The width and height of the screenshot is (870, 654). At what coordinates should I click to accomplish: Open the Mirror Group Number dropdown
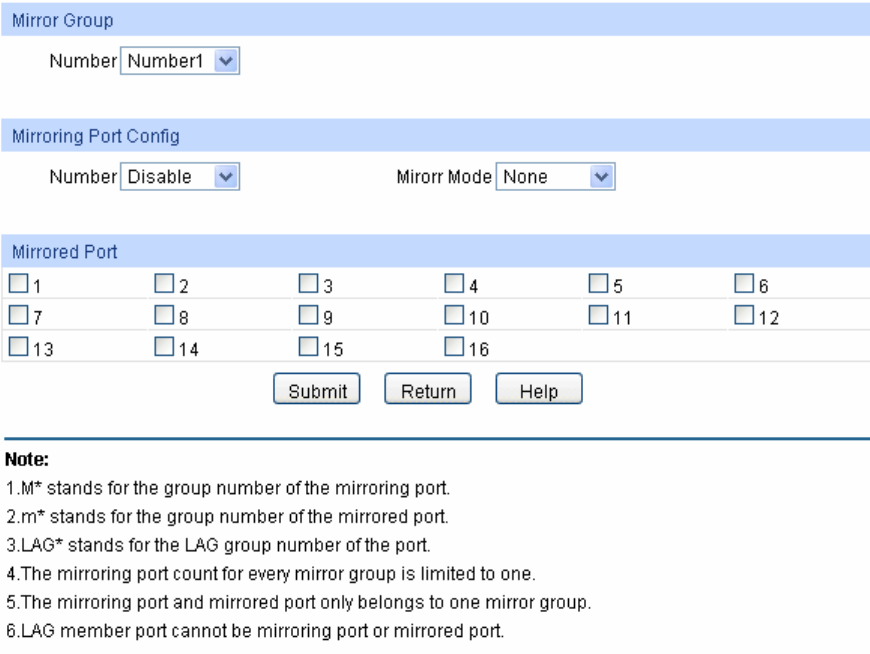point(180,62)
